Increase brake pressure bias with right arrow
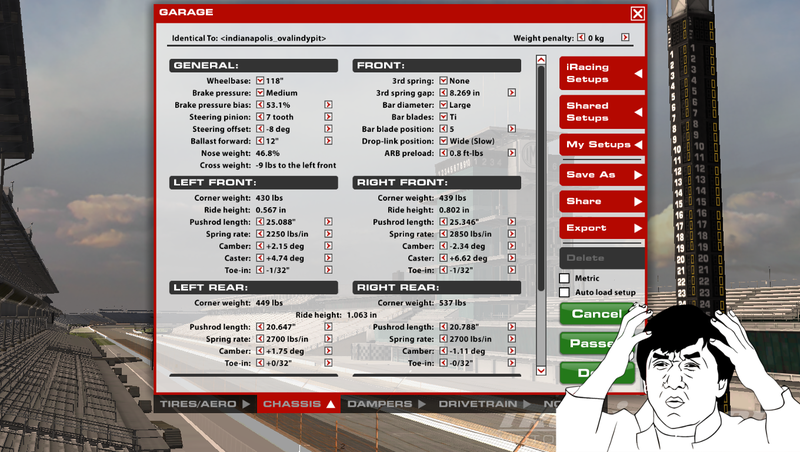This screenshot has height=452, width=800. [328, 105]
